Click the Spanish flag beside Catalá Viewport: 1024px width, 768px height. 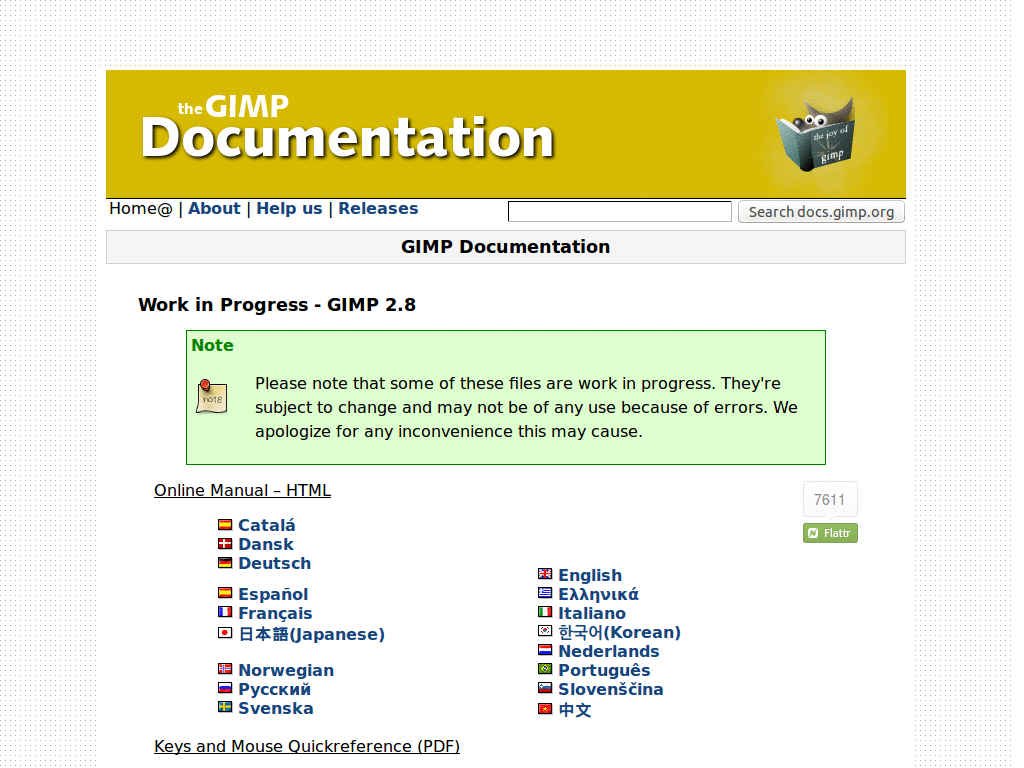(225, 524)
